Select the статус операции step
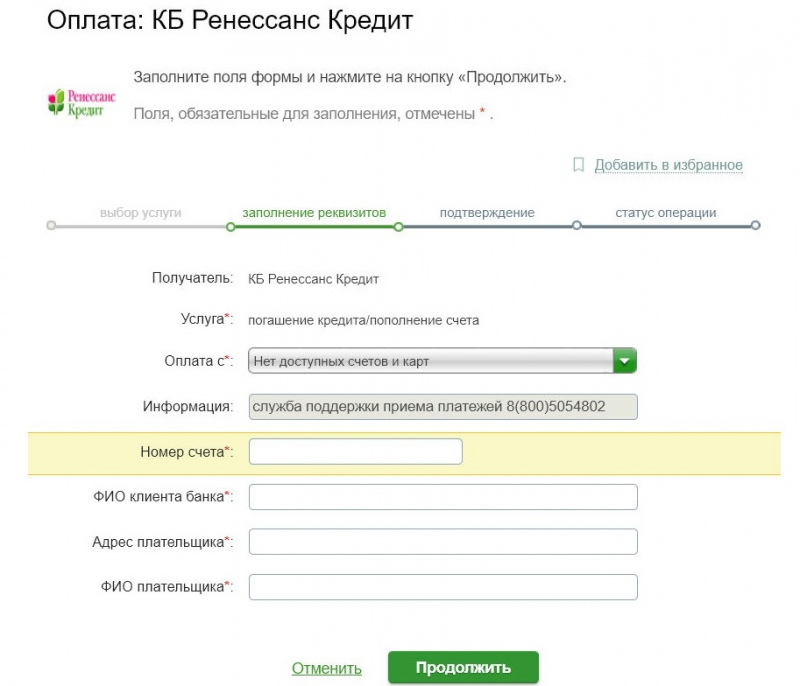 [x=666, y=213]
